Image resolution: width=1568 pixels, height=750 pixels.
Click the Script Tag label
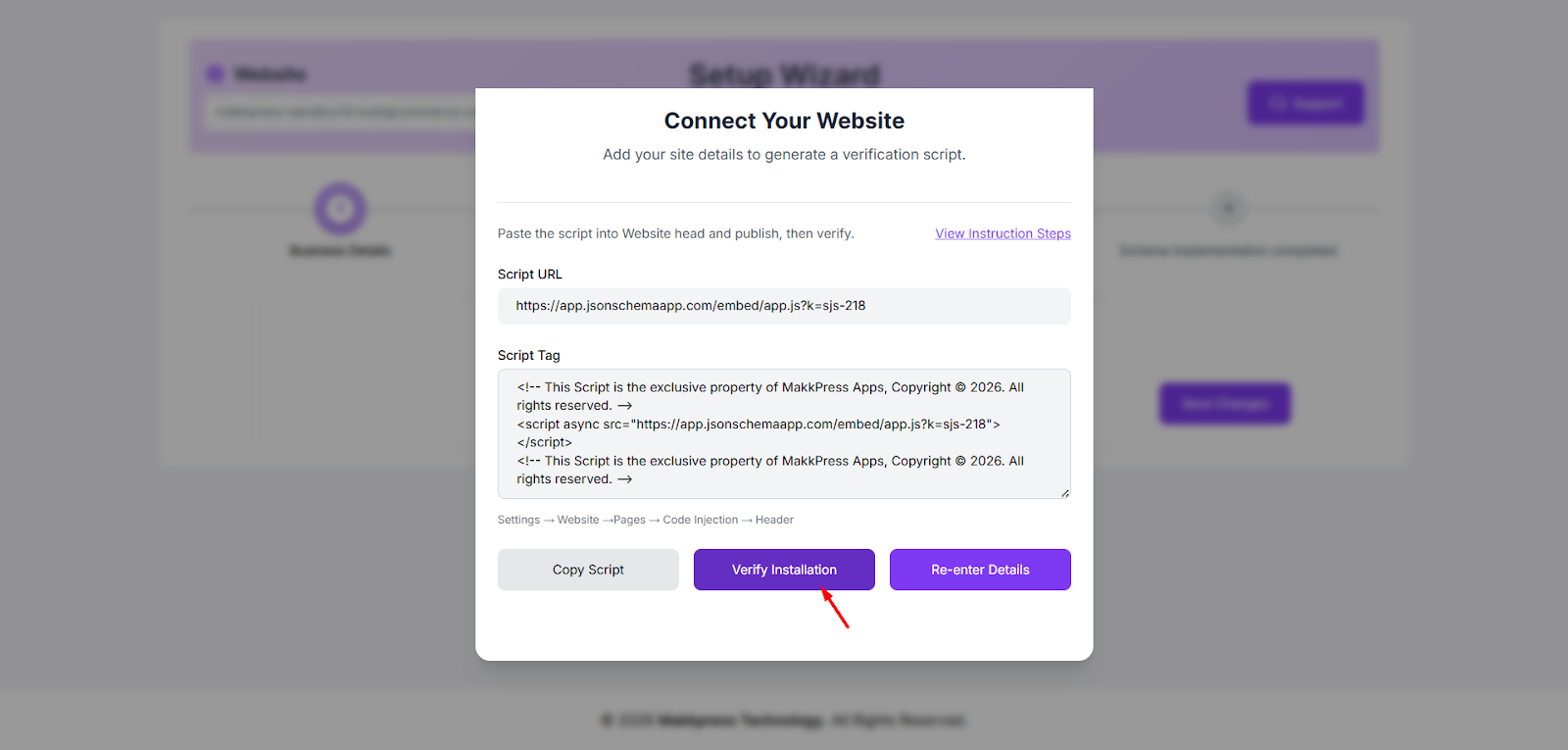(529, 356)
